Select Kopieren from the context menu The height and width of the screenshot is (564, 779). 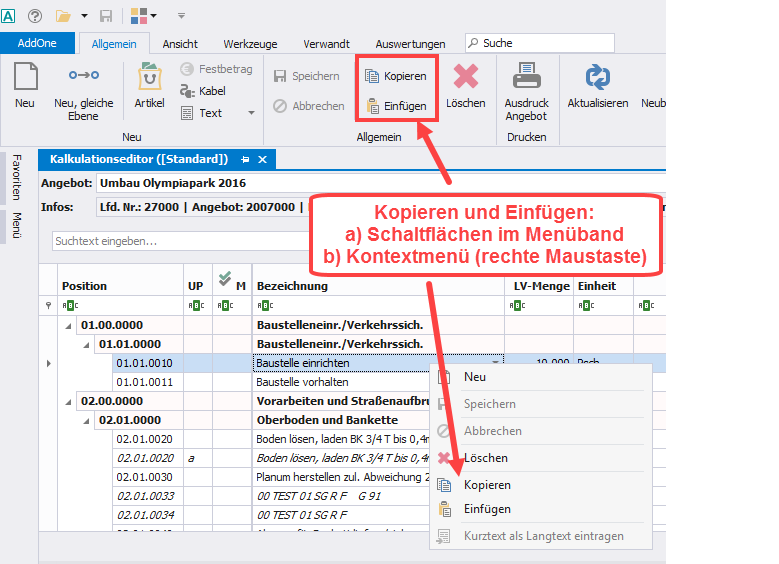(x=487, y=485)
